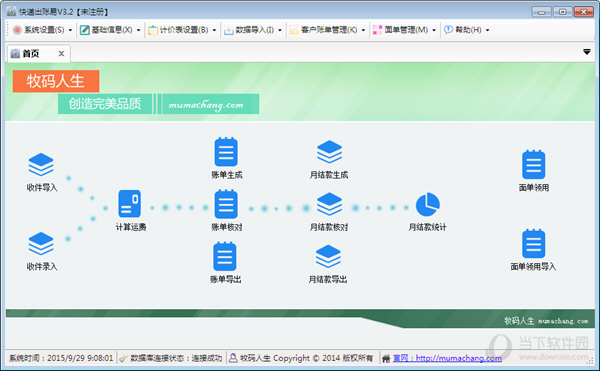This screenshot has height=371, width=600.
Task: Click the home icon in status bar
Action: coord(386,358)
